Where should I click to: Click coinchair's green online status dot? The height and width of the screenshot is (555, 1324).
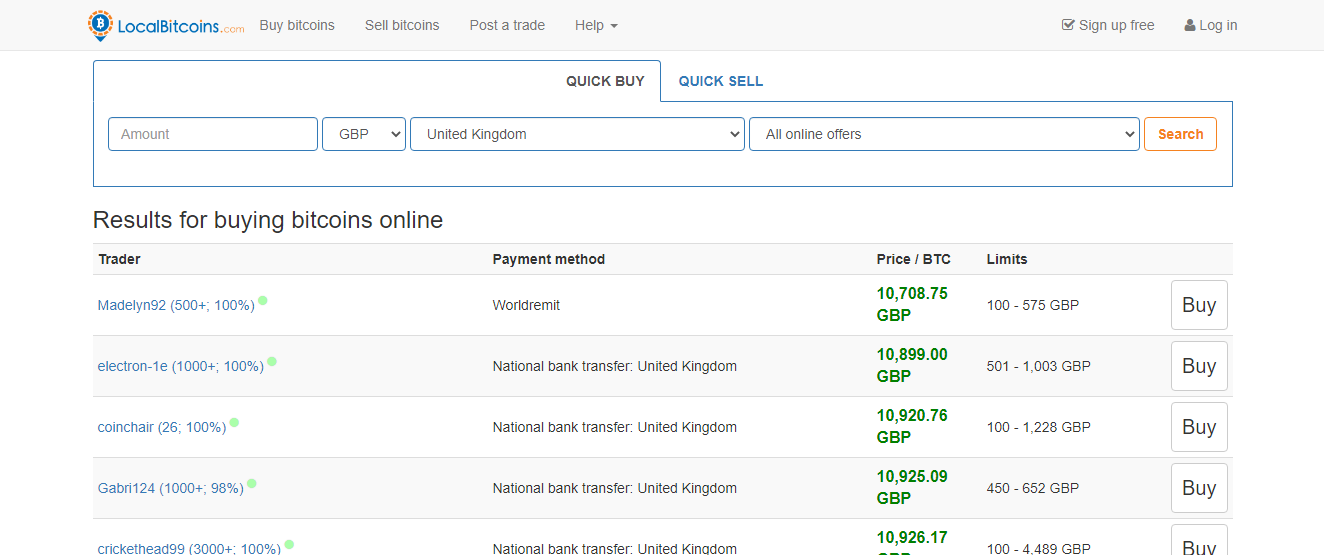click(x=234, y=422)
